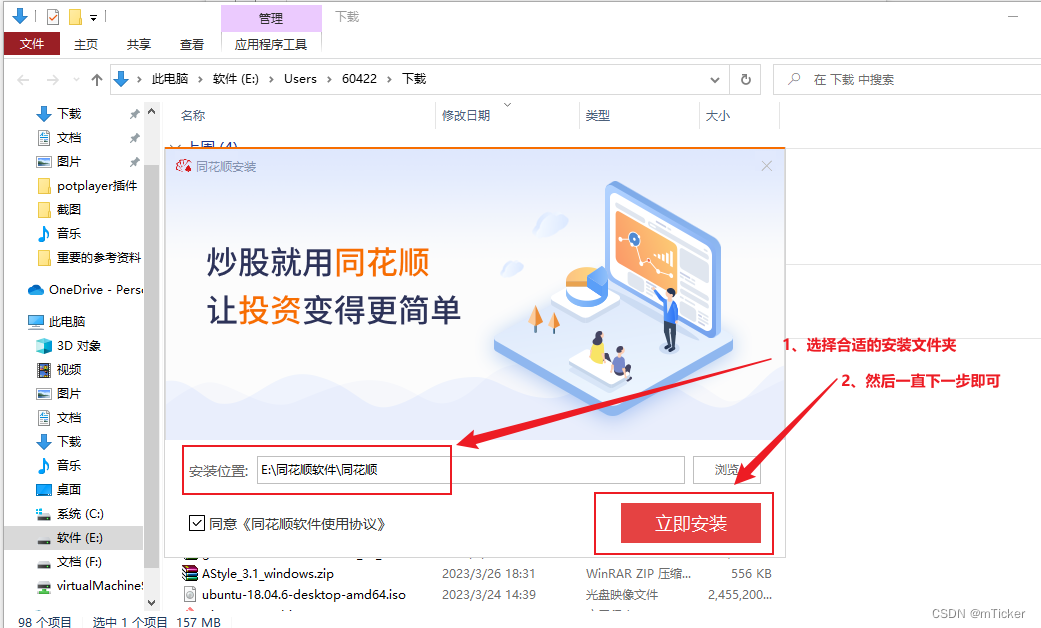Click the blue down-arrow quick access icon
This screenshot has height=628, width=1041.
[x=20, y=17]
